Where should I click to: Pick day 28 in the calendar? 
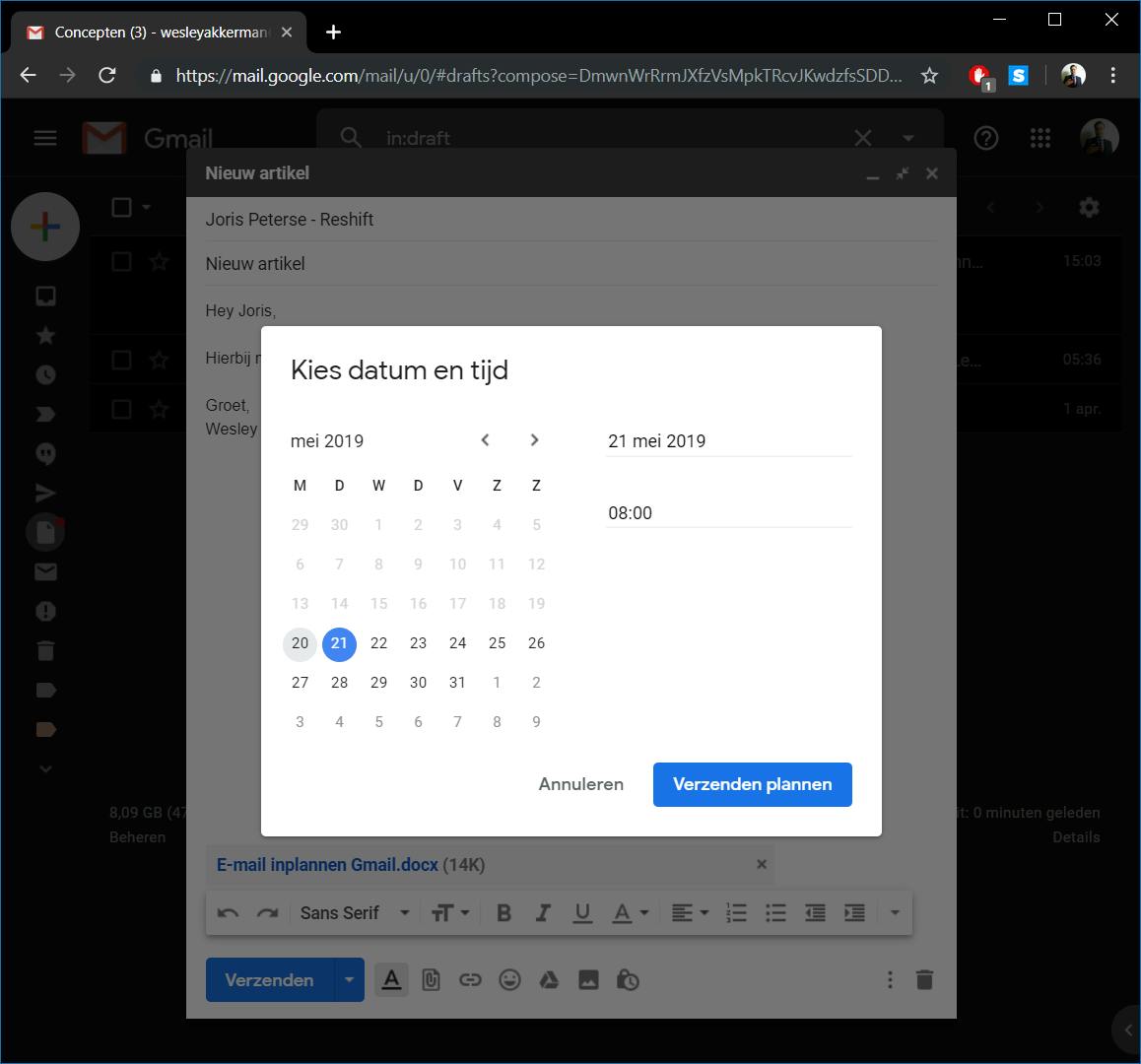(339, 683)
